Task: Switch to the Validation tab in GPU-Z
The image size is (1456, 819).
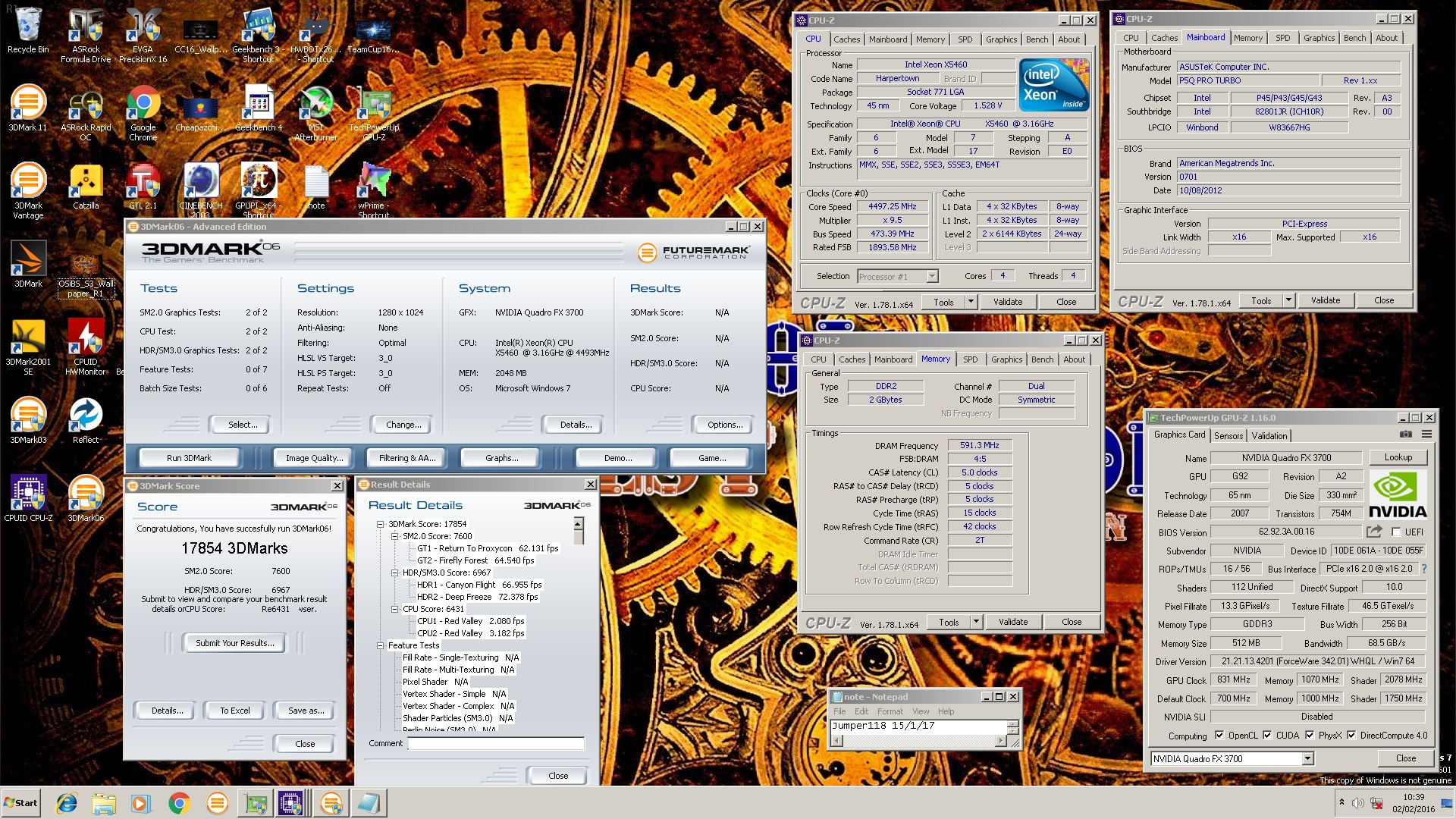Action: coord(1269,435)
